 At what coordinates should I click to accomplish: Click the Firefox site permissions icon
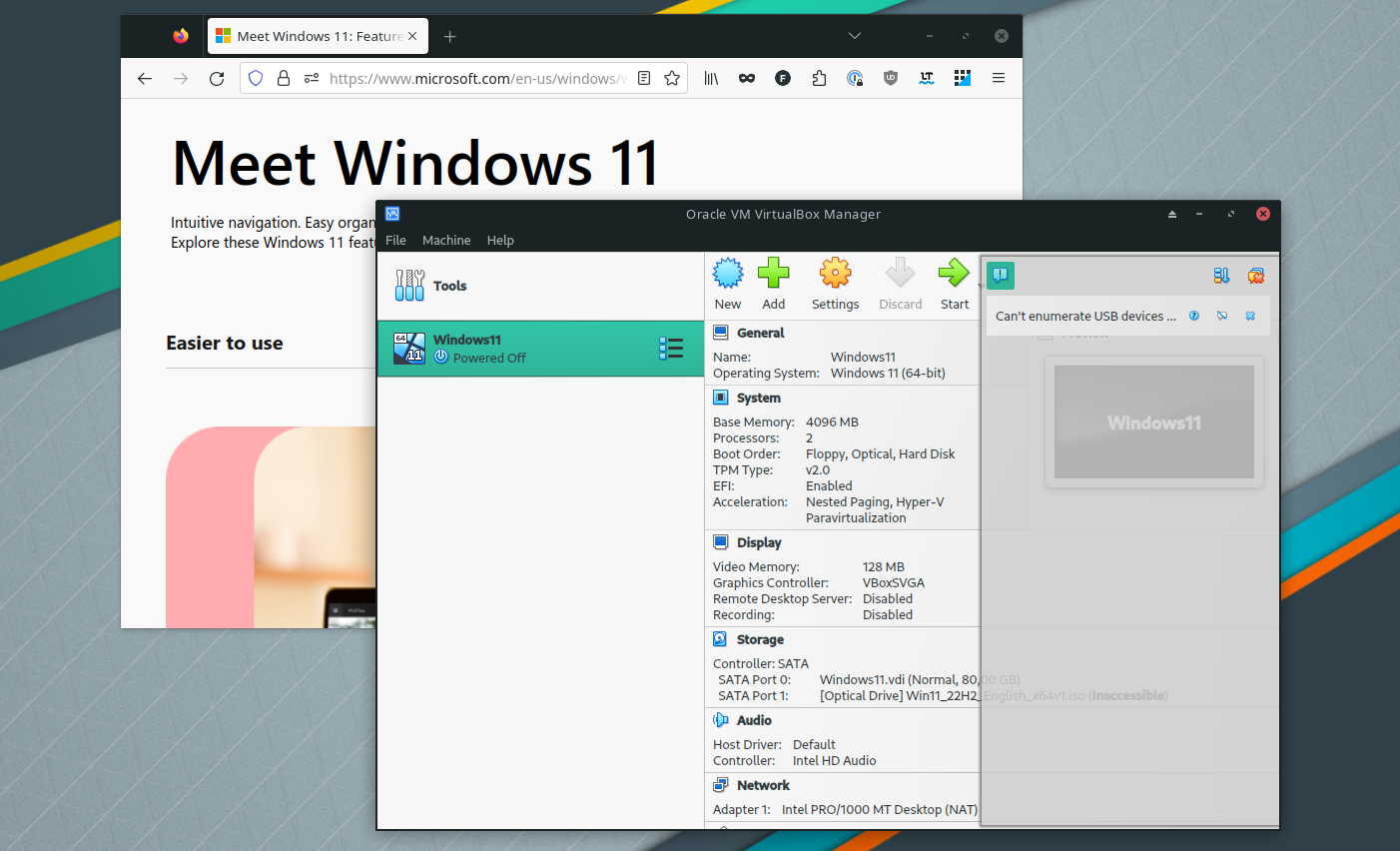pyautogui.click(x=312, y=78)
